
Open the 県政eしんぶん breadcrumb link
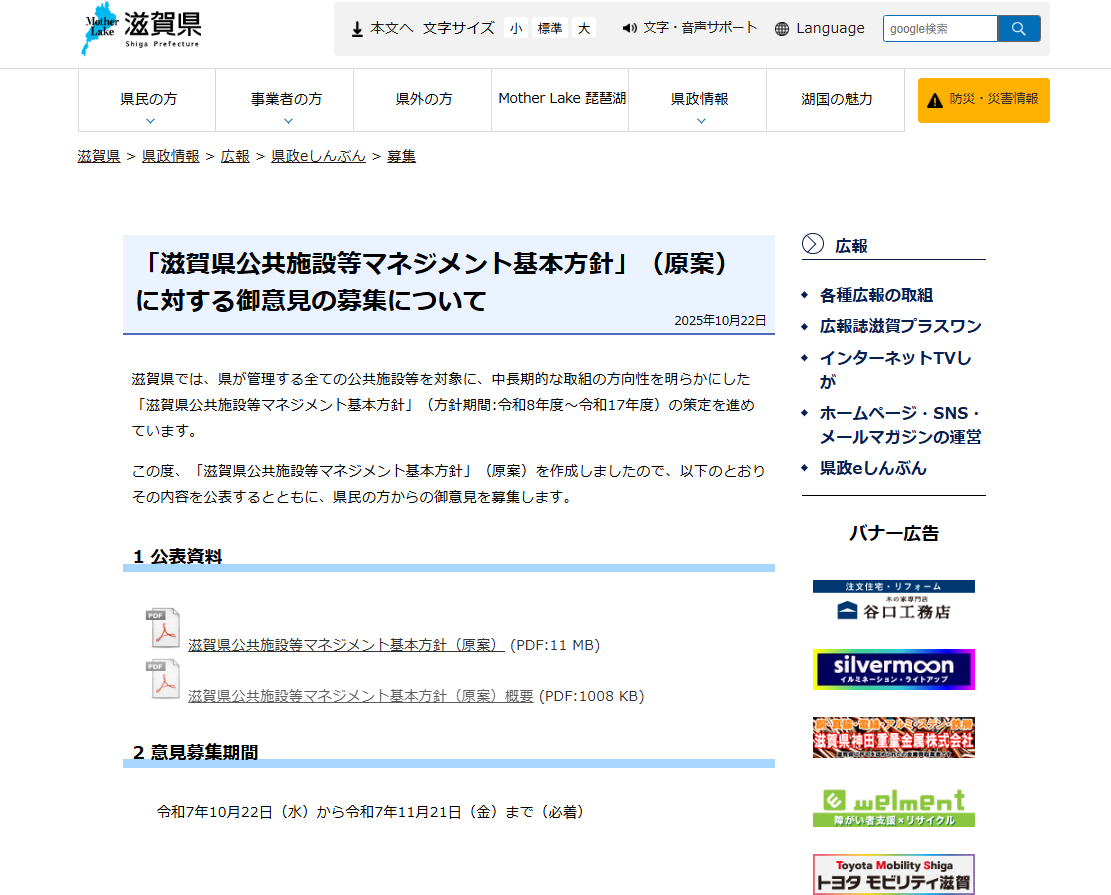[x=318, y=156]
